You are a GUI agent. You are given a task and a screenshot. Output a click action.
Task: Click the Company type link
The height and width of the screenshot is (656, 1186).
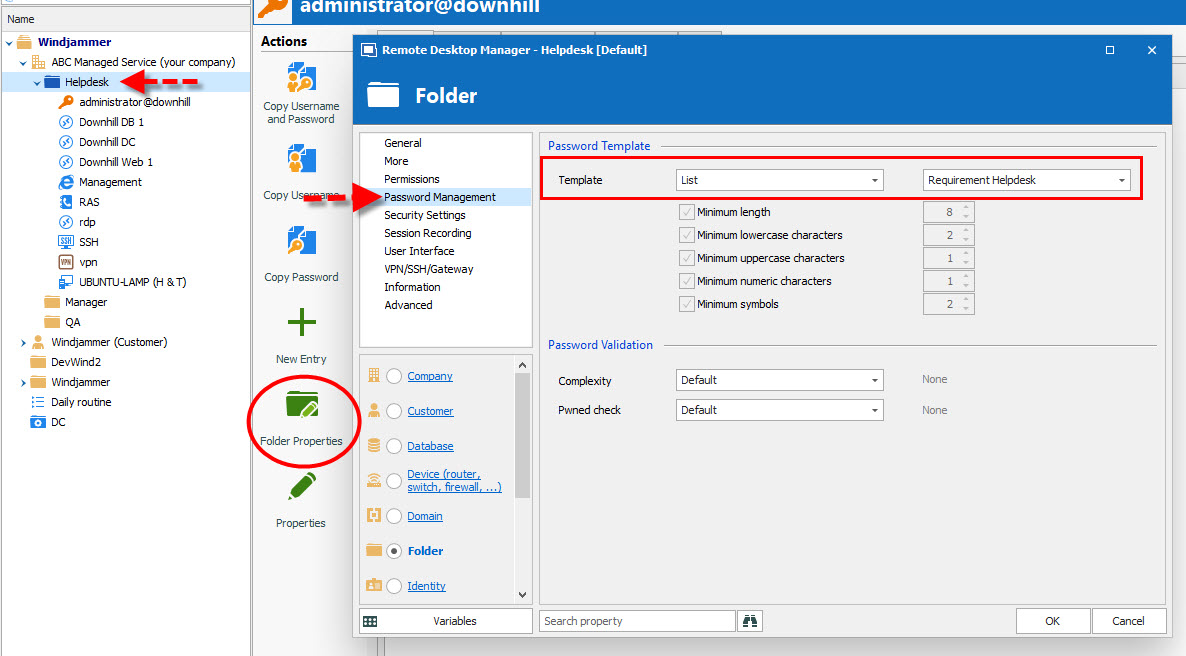[430, 376]
